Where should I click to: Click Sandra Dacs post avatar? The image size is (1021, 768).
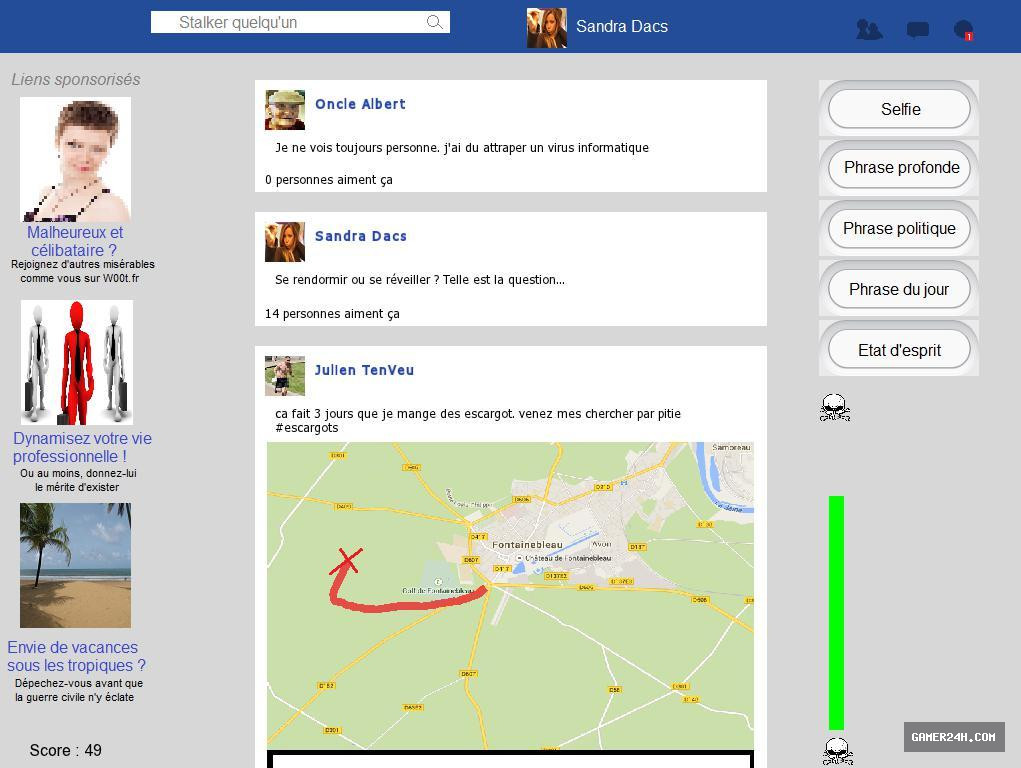(x=285, y=242)
